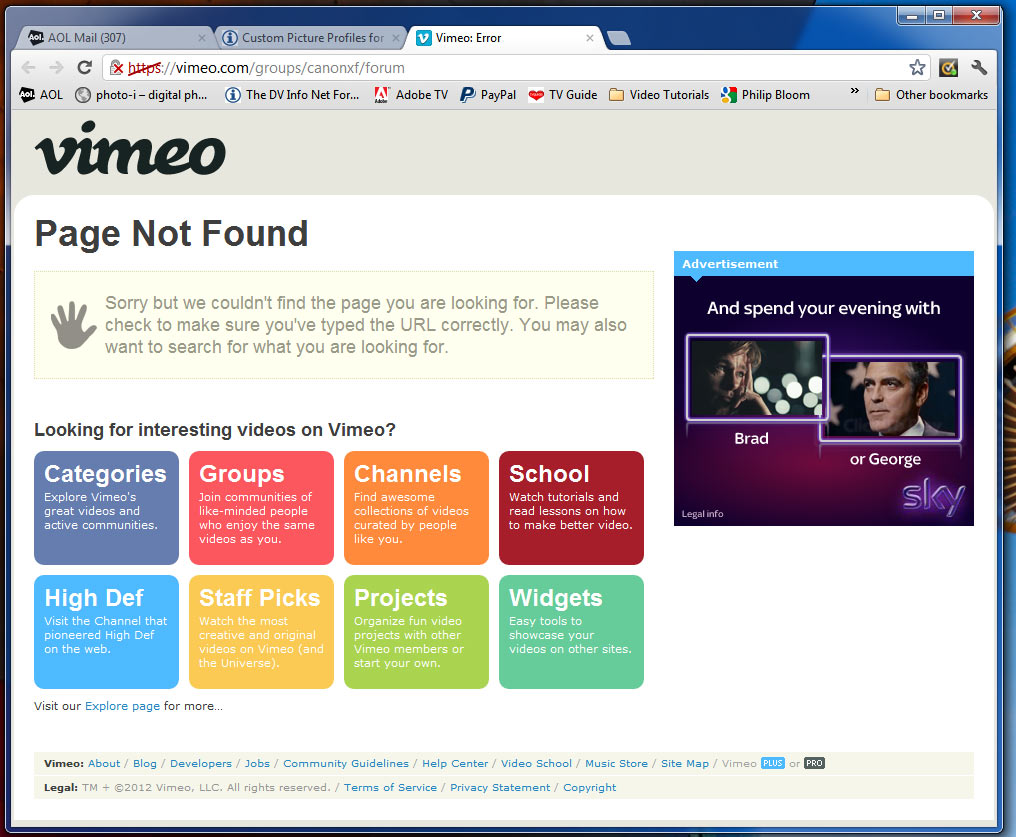Close the Custom Picture Profiles tab
This screenshot has height=837, width=1016.
[396, 38]
